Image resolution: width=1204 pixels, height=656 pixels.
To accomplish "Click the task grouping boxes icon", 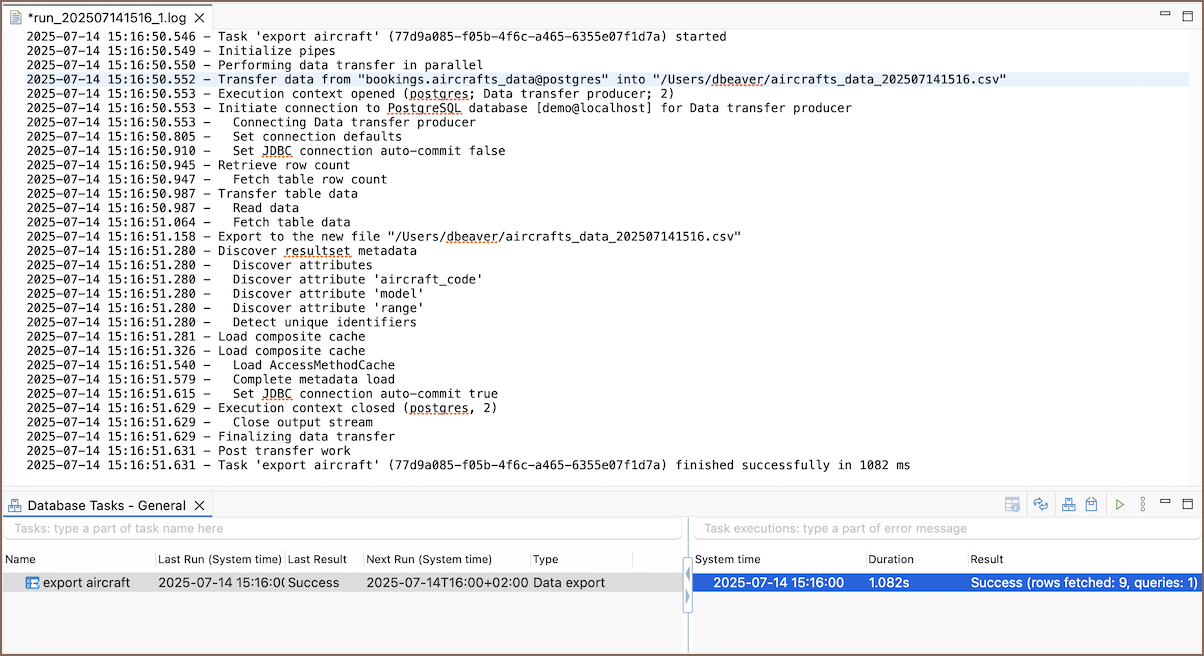I will 1069,505.
